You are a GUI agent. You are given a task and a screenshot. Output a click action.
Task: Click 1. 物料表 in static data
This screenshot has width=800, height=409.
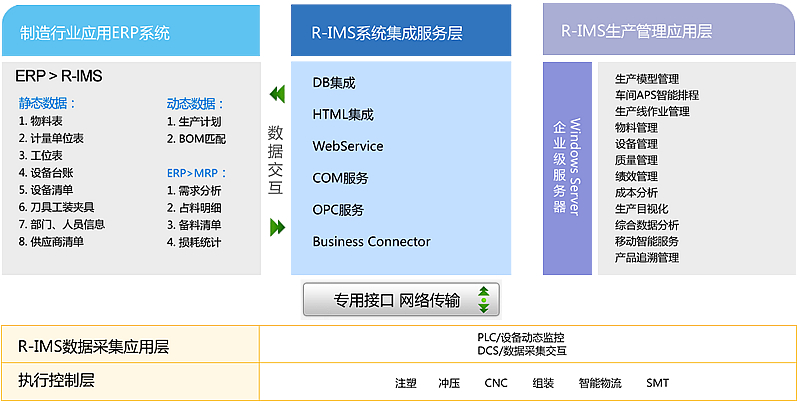coord(41,121)
